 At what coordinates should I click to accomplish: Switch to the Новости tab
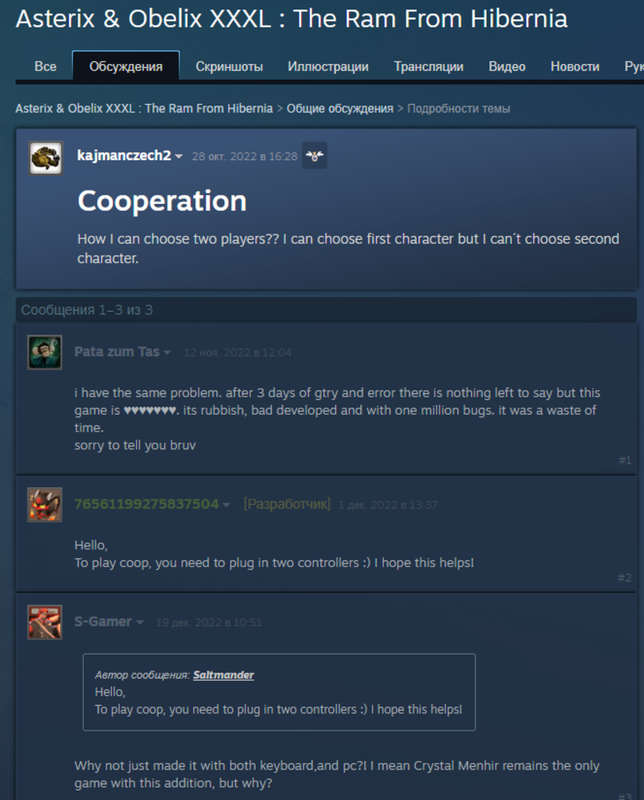(x=575, y=67)
